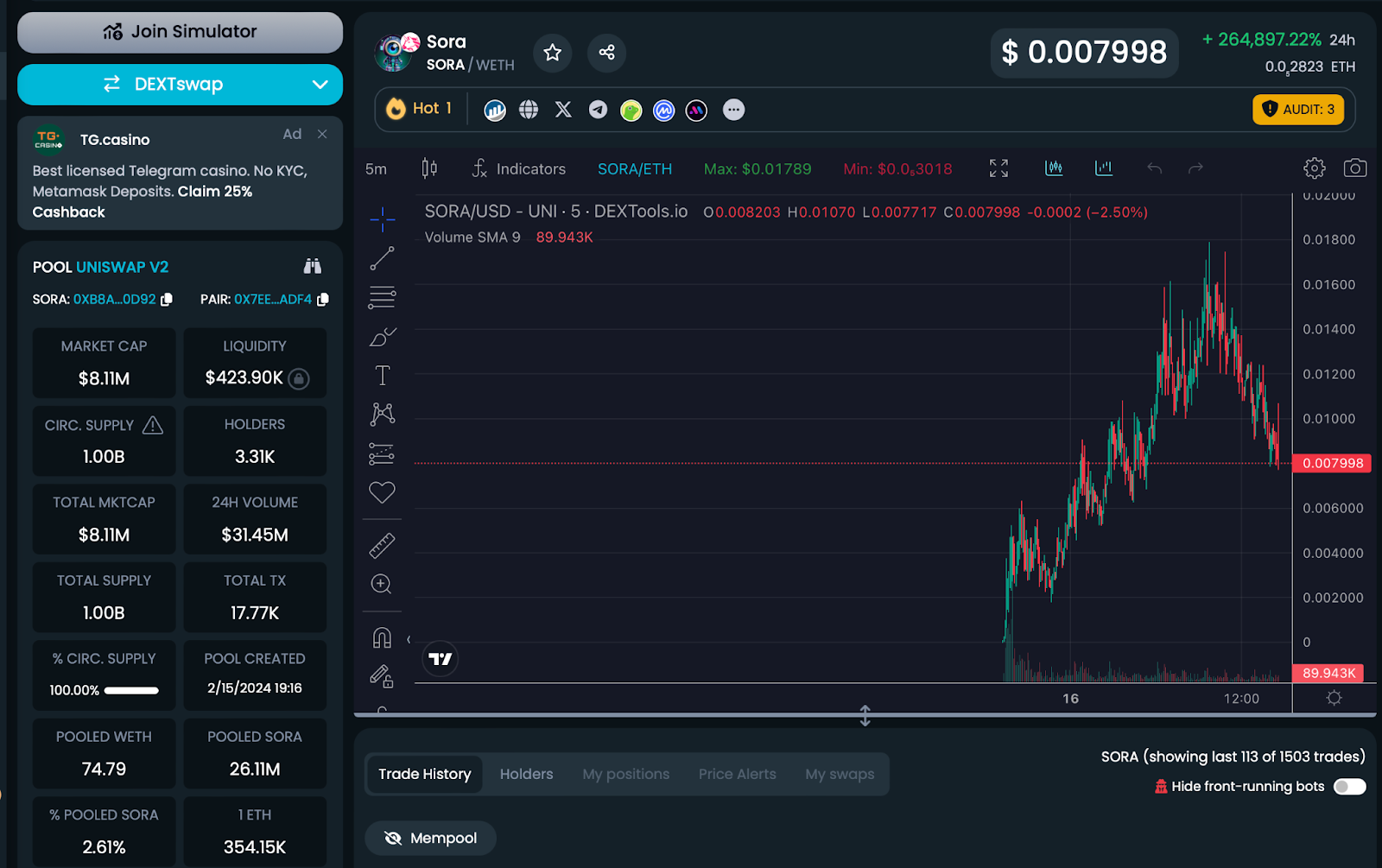This screenshot has height=868, width=1382.
Task: Open the Trade History tab
Action: (424, 774)
